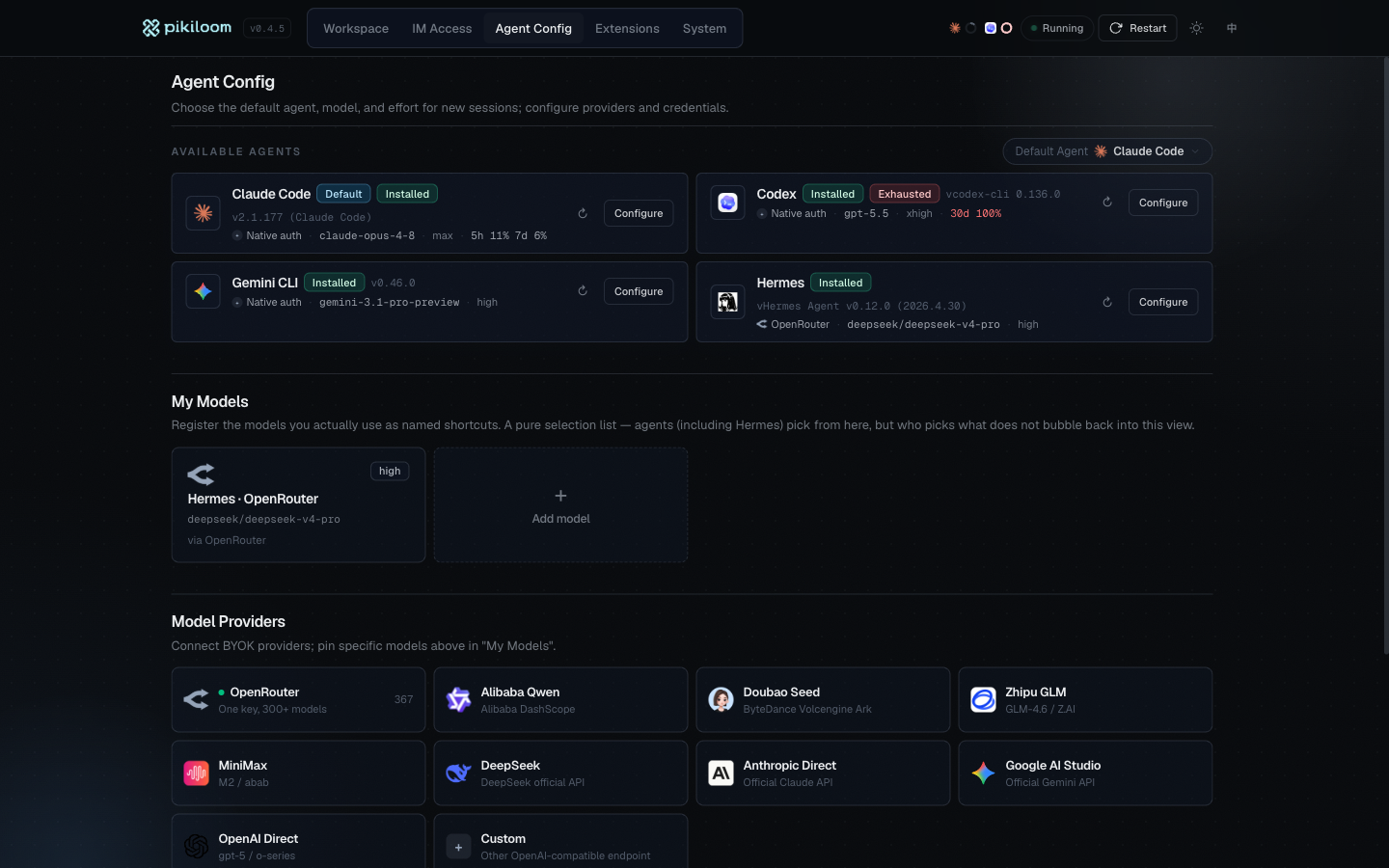Click the Running status pill
The height and width of the screenshot is (868, 1389).
click(1057, 28)
